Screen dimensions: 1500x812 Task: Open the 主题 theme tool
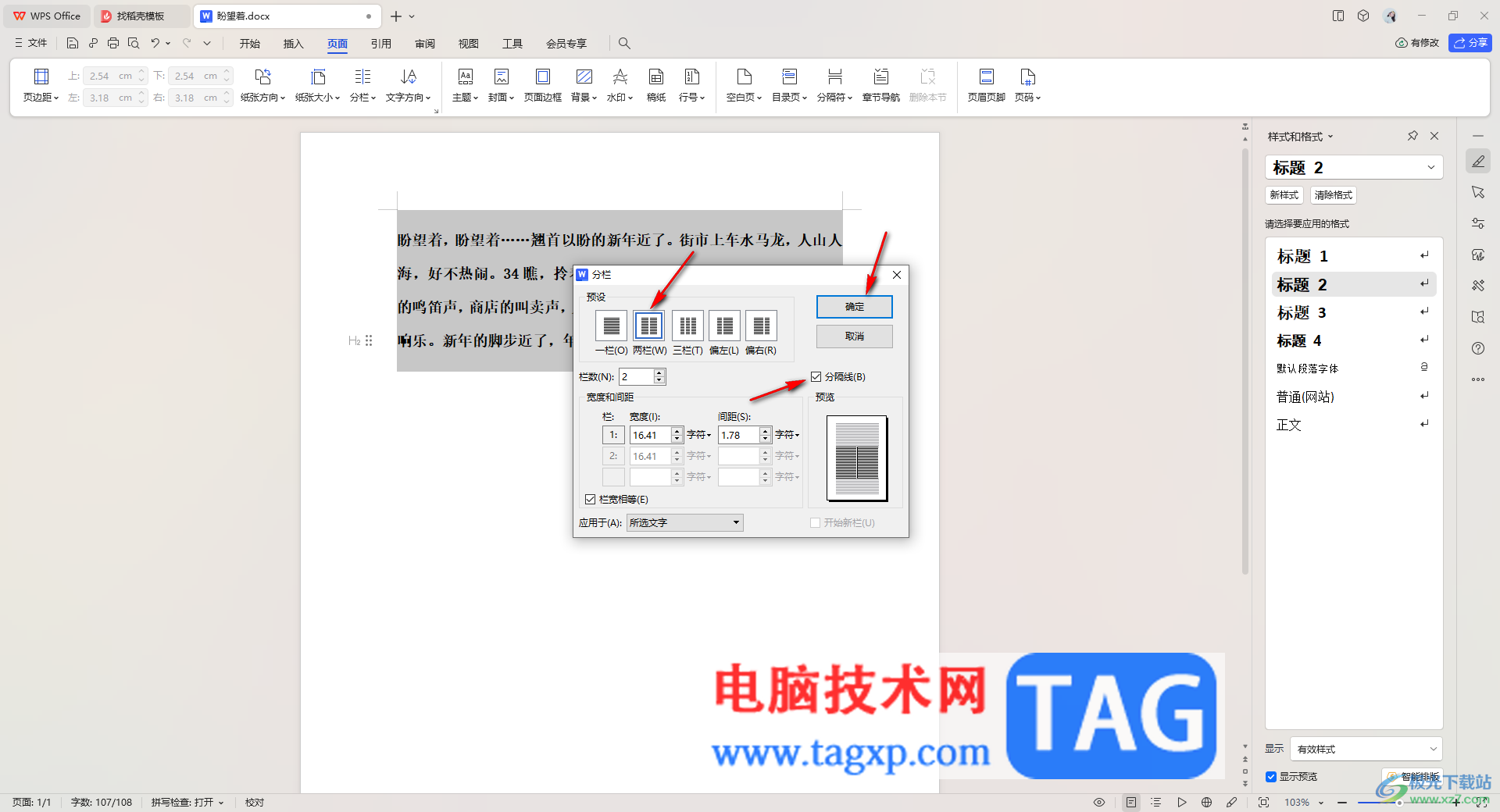coord(465,85)
